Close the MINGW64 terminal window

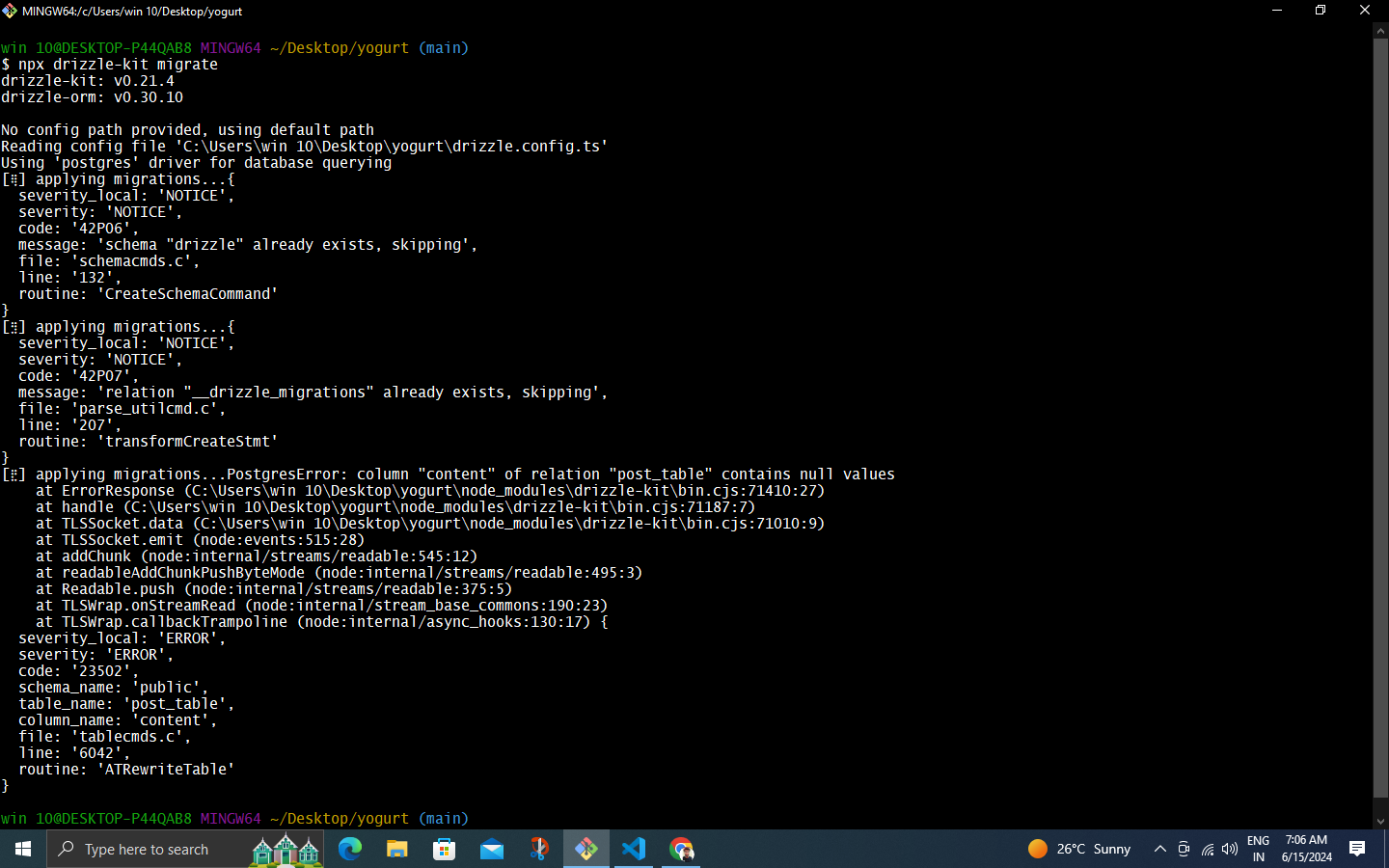[1365, 11]
